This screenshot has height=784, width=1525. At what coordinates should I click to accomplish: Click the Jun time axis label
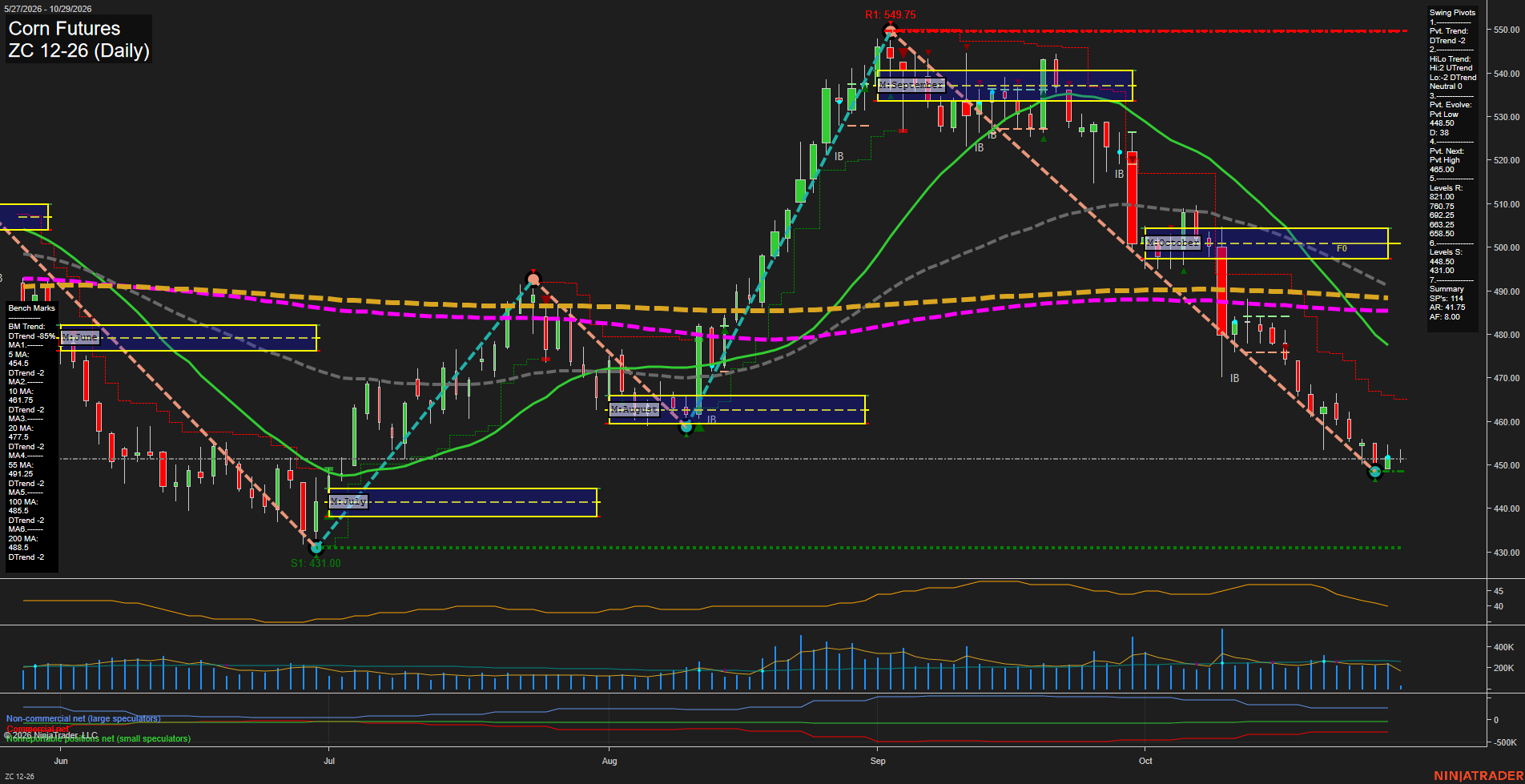pos(61,761)
